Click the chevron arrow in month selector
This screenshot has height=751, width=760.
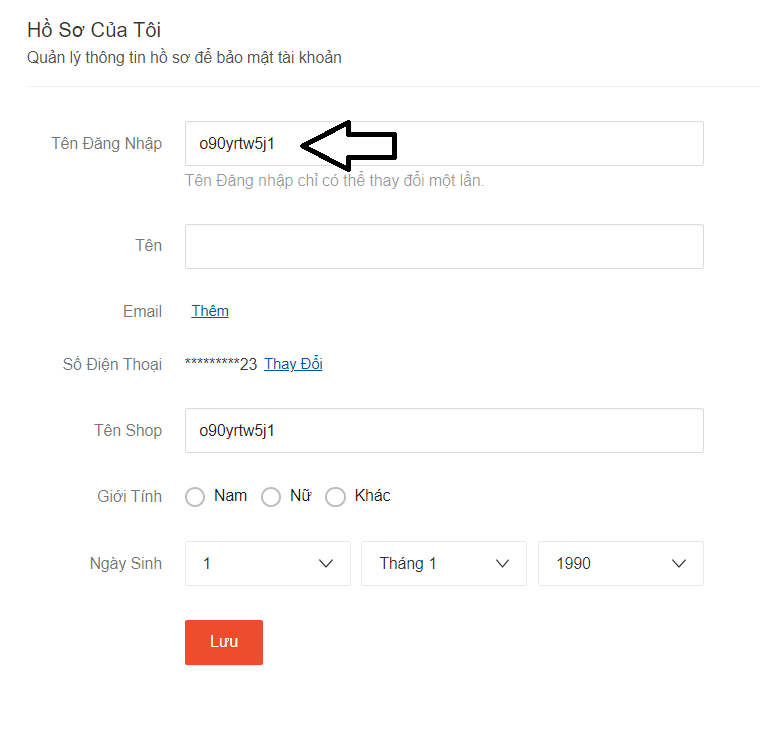[503, 563]
